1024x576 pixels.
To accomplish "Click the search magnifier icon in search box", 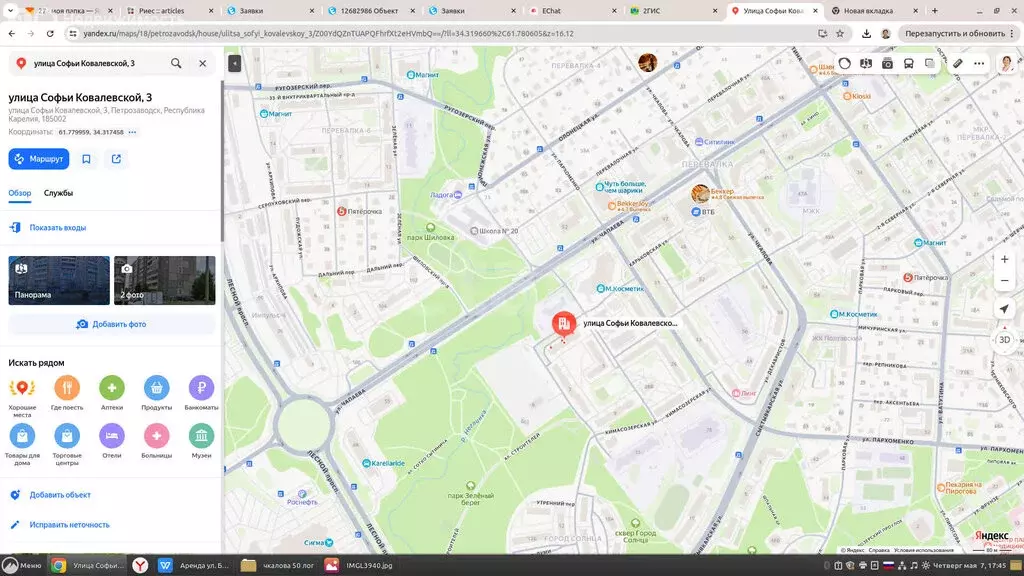I will tap(176, 63).
